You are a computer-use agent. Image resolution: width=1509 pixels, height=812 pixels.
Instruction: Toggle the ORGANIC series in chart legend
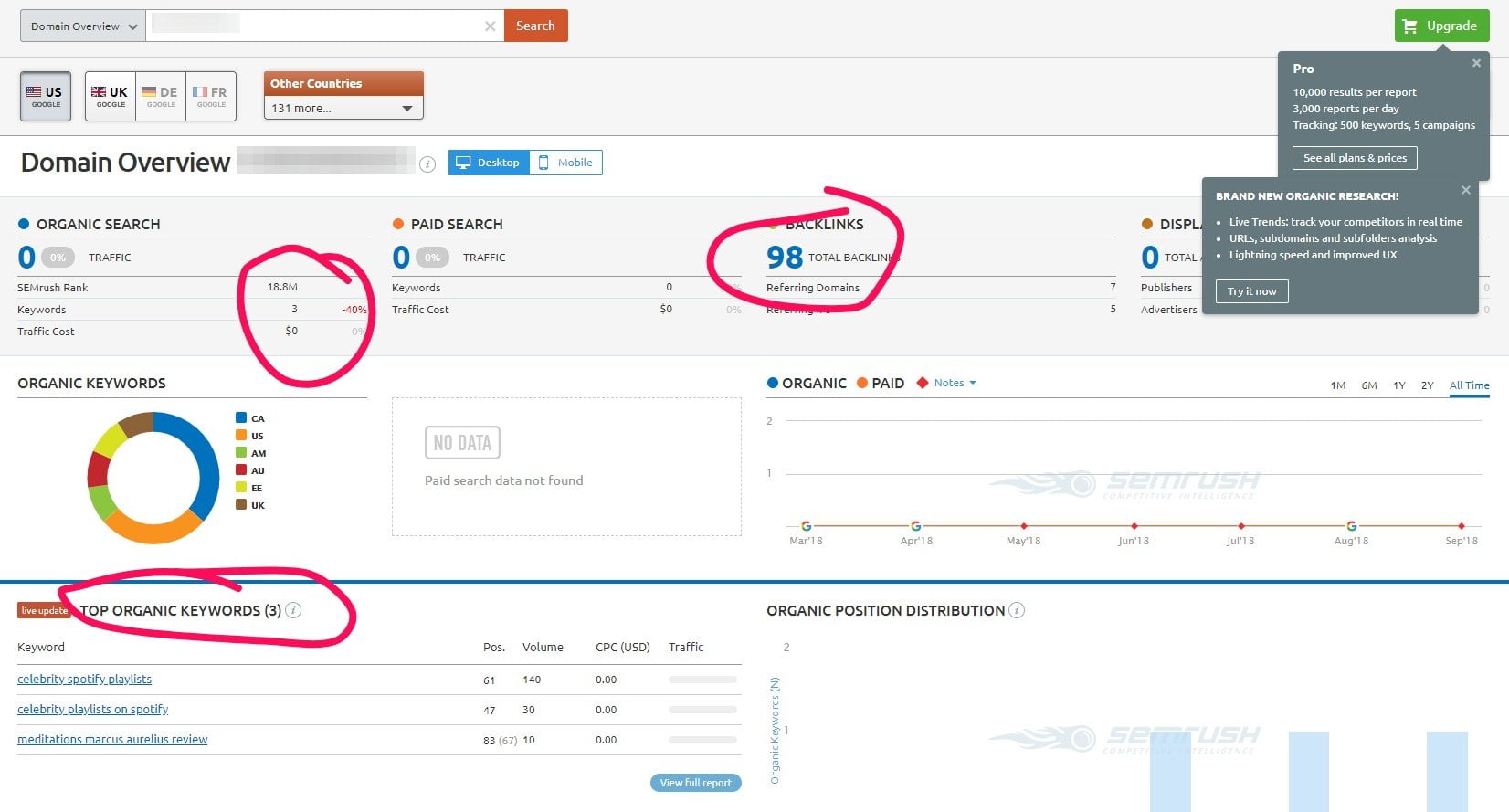(x=807, y=383)
